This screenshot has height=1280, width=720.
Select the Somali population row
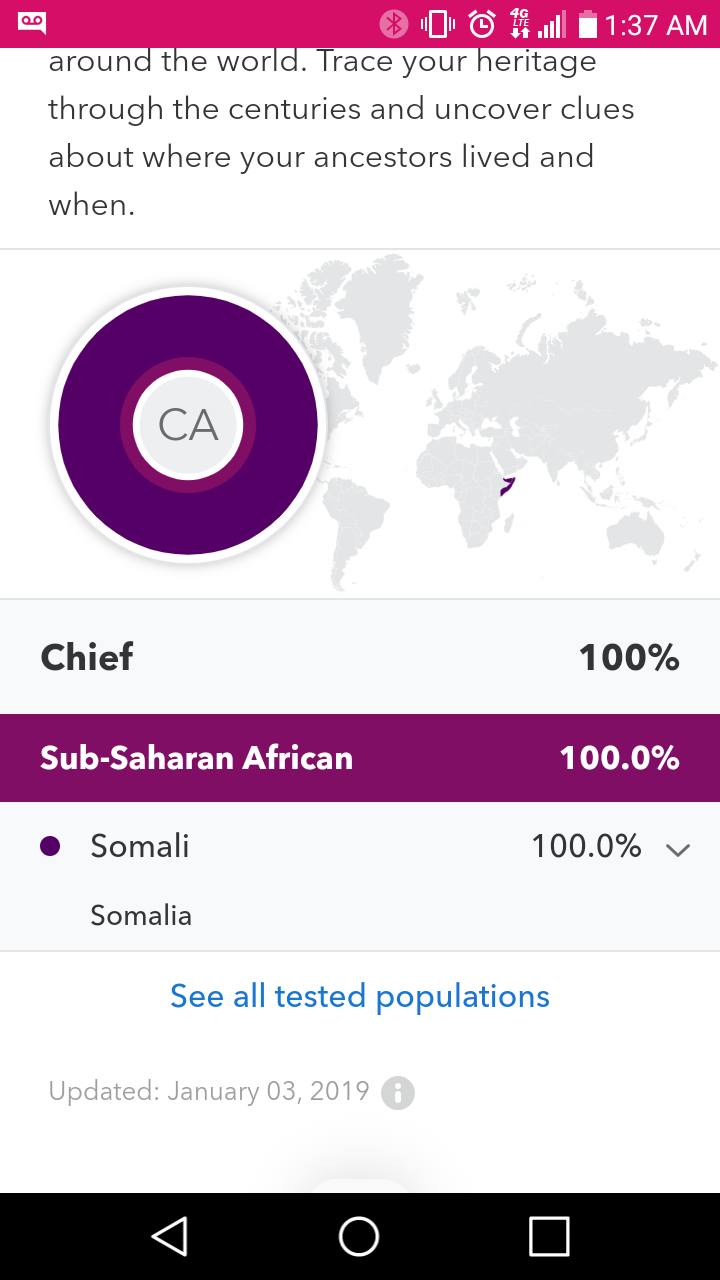(300, 847)
